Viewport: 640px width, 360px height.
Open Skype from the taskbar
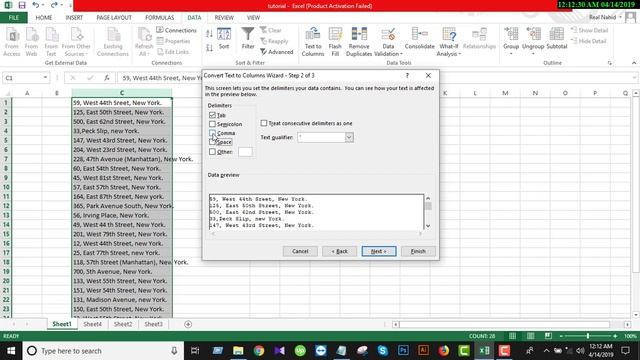[x=382, y=351]
